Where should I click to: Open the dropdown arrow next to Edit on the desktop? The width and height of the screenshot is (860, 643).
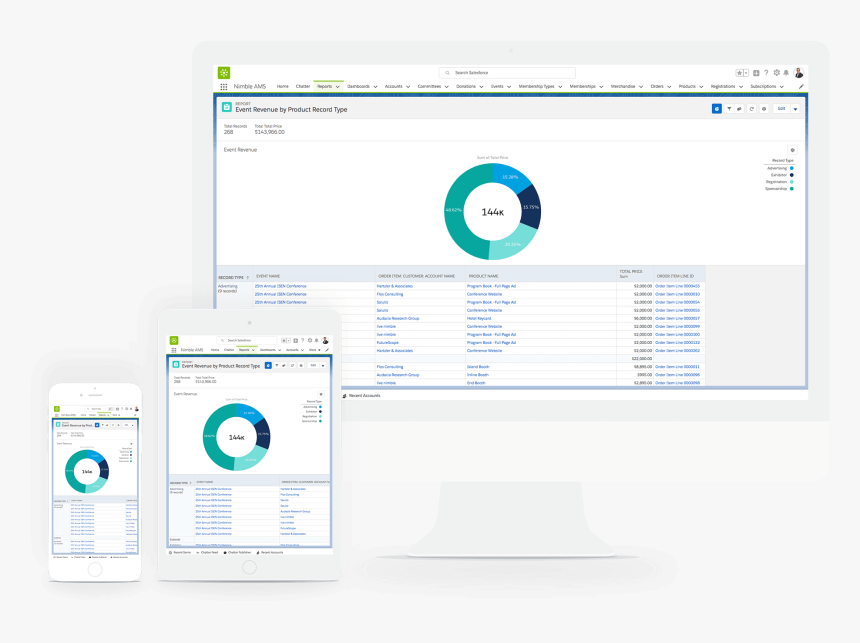coord(795,109)
